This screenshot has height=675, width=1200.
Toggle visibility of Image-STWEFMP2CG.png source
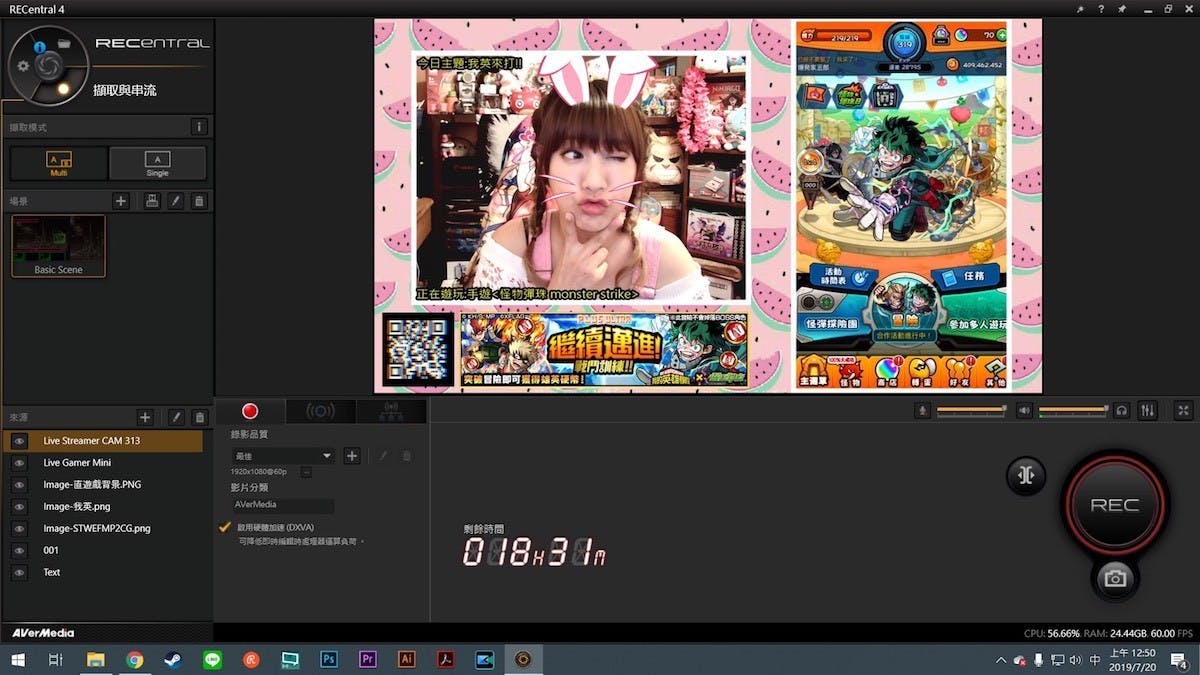pos(18,529)
